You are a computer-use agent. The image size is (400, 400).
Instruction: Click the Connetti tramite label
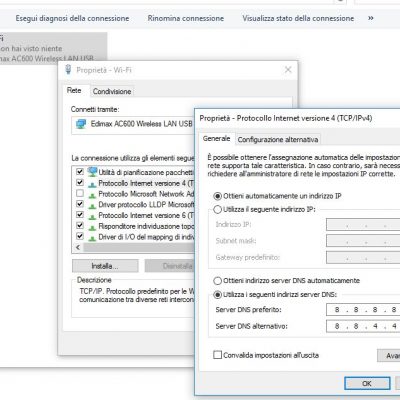pyautogui.click(x=95, y=109)
